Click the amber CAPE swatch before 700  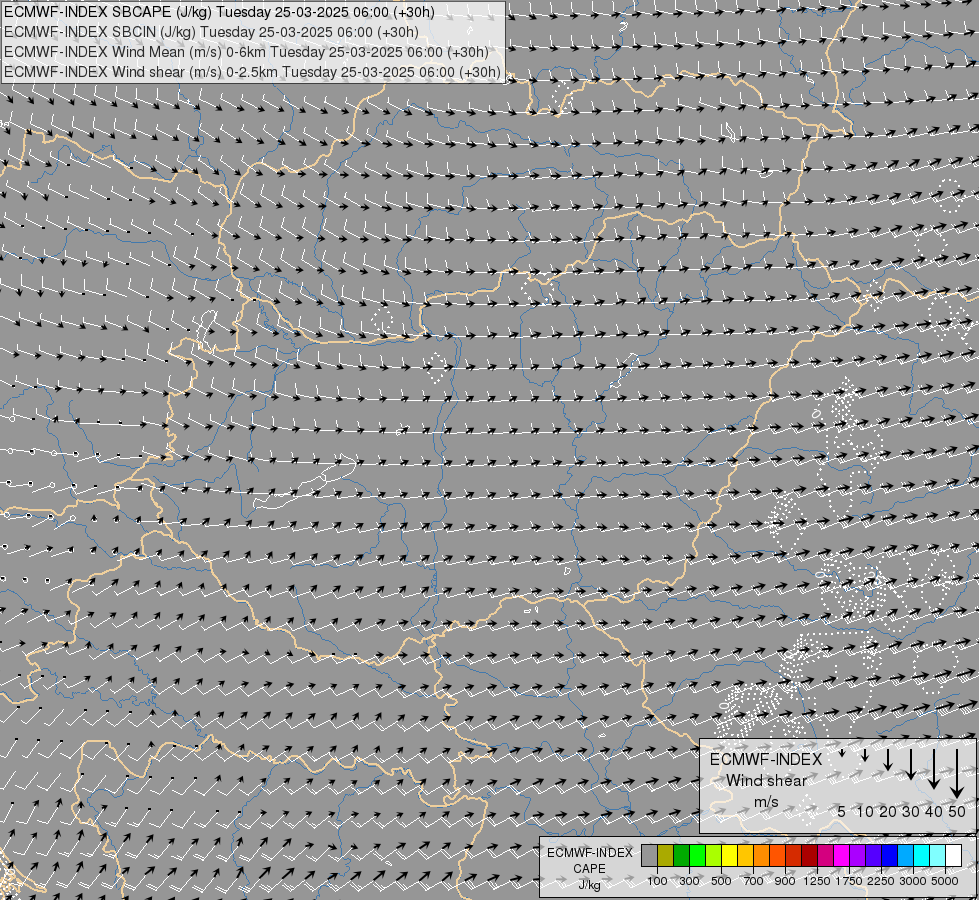pyautogui.click(x=745, y=856)
